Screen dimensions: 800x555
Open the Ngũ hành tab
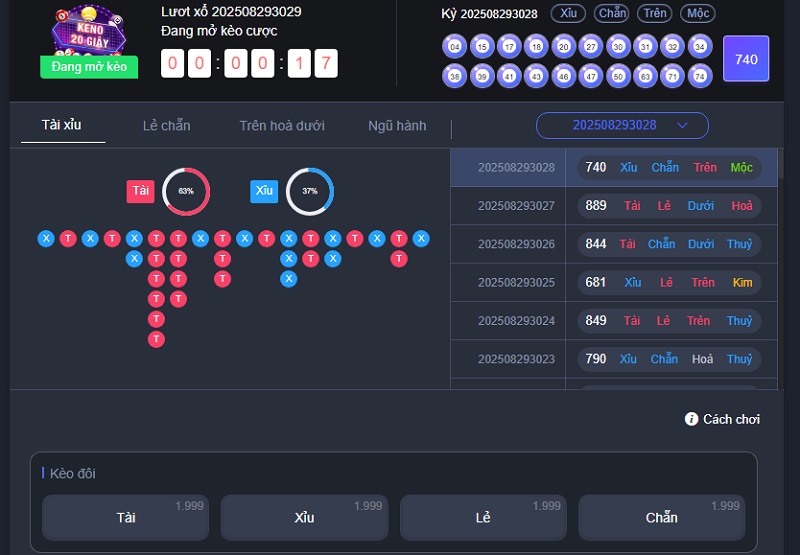tap(397, 126)
